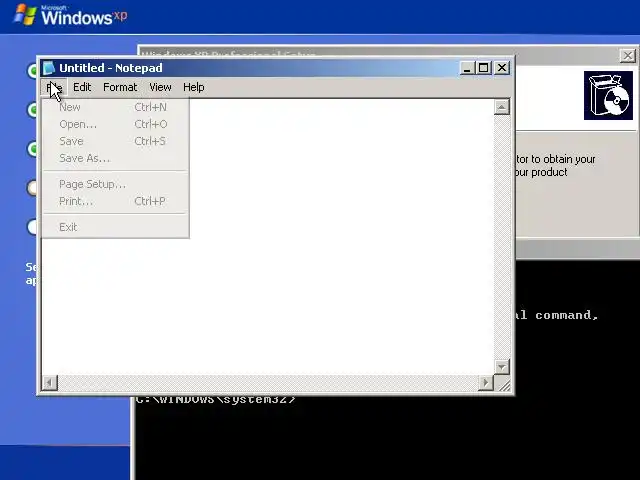Viewport: 640px width, 480px height.
Task: Maximize the Notepad window
Action: 483,68
